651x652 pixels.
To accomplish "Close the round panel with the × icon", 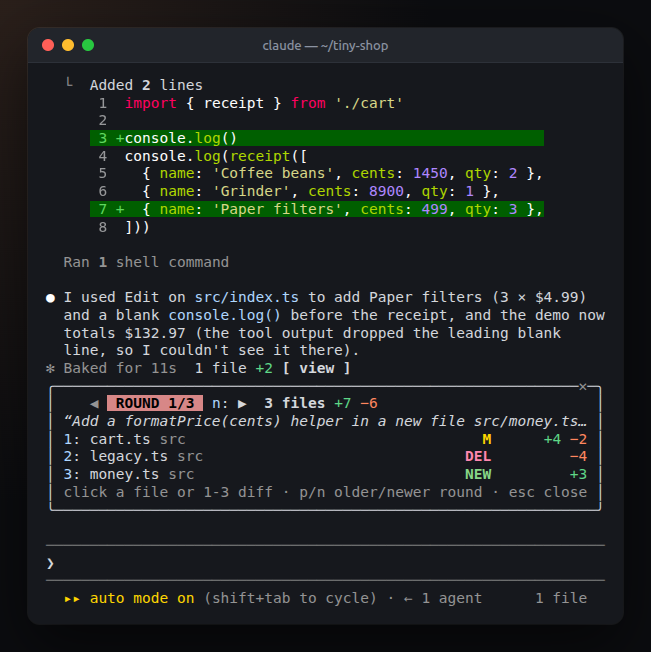I will click(x=583, y=387).
